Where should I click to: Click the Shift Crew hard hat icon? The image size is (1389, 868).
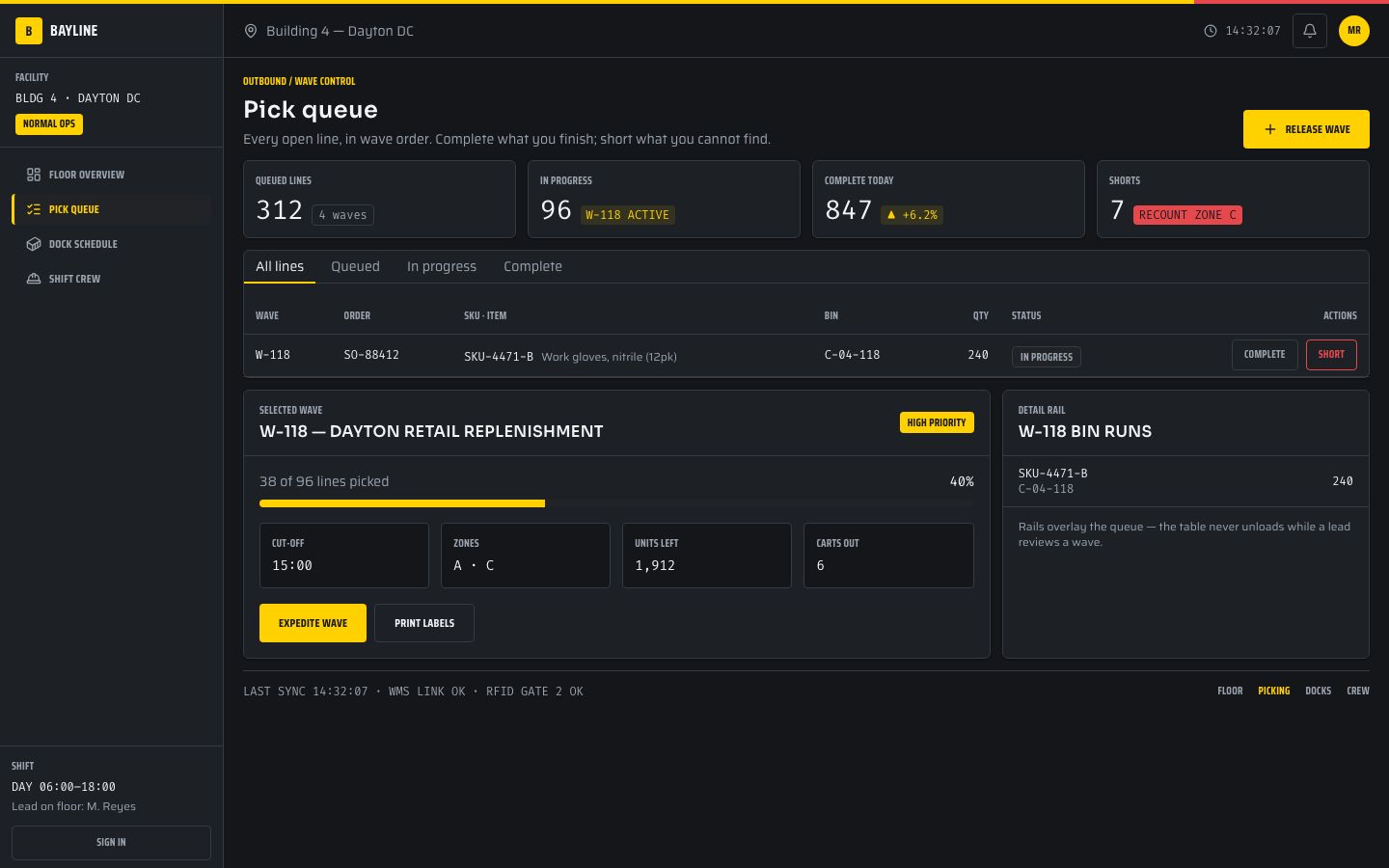tap(34, 279)
